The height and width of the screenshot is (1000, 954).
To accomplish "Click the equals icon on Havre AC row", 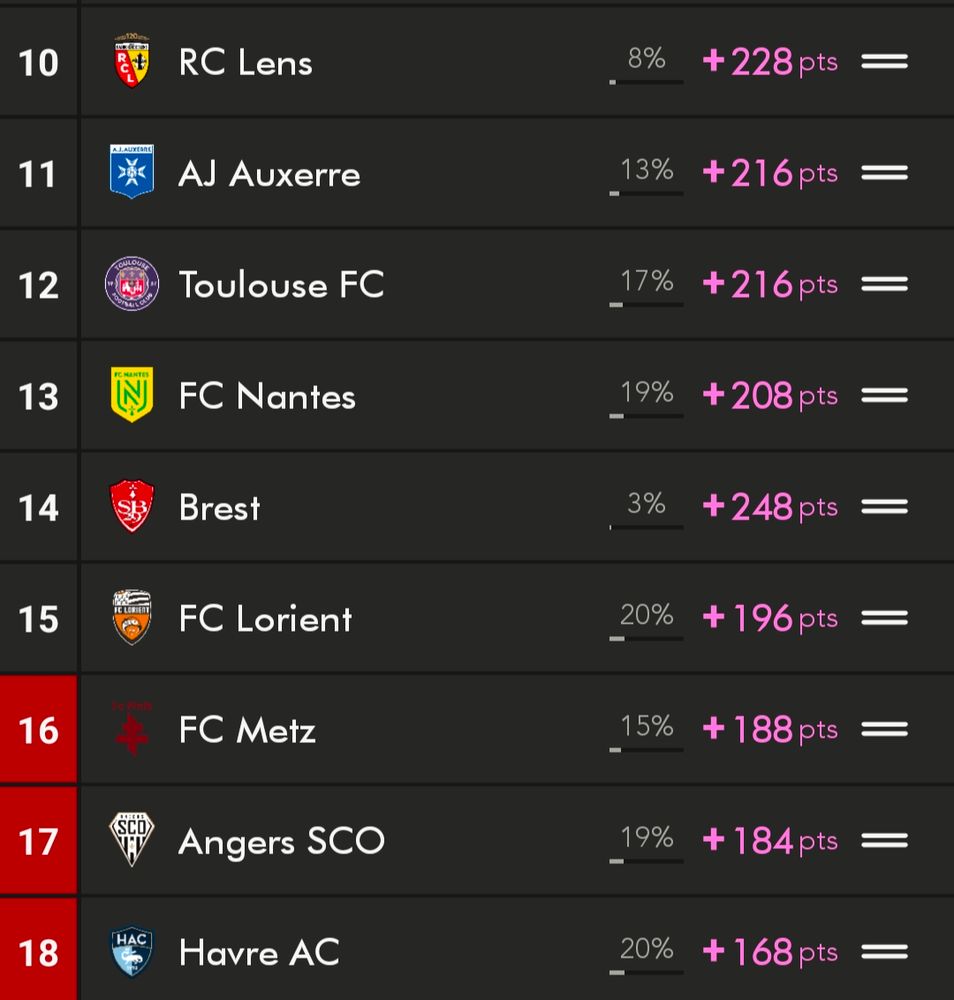I will pyautogui.click(x=884, y=952).
